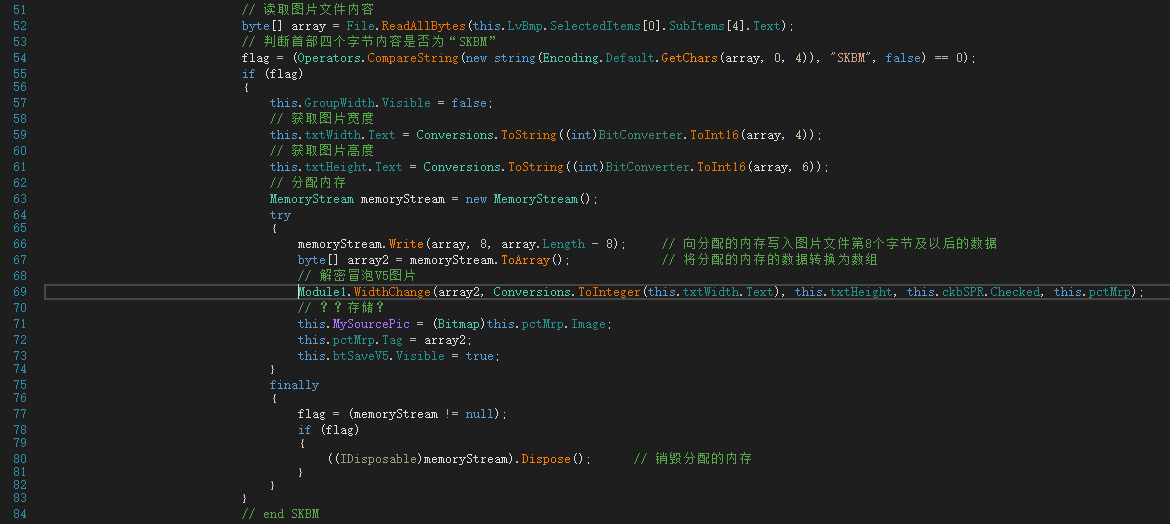Click the if keyword on line 55
Screen dimensions: 1170x524
(x=248, y=73)
